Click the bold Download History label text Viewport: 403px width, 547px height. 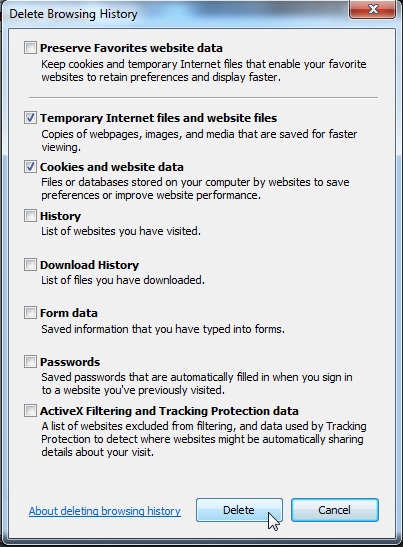pos(89,265)
